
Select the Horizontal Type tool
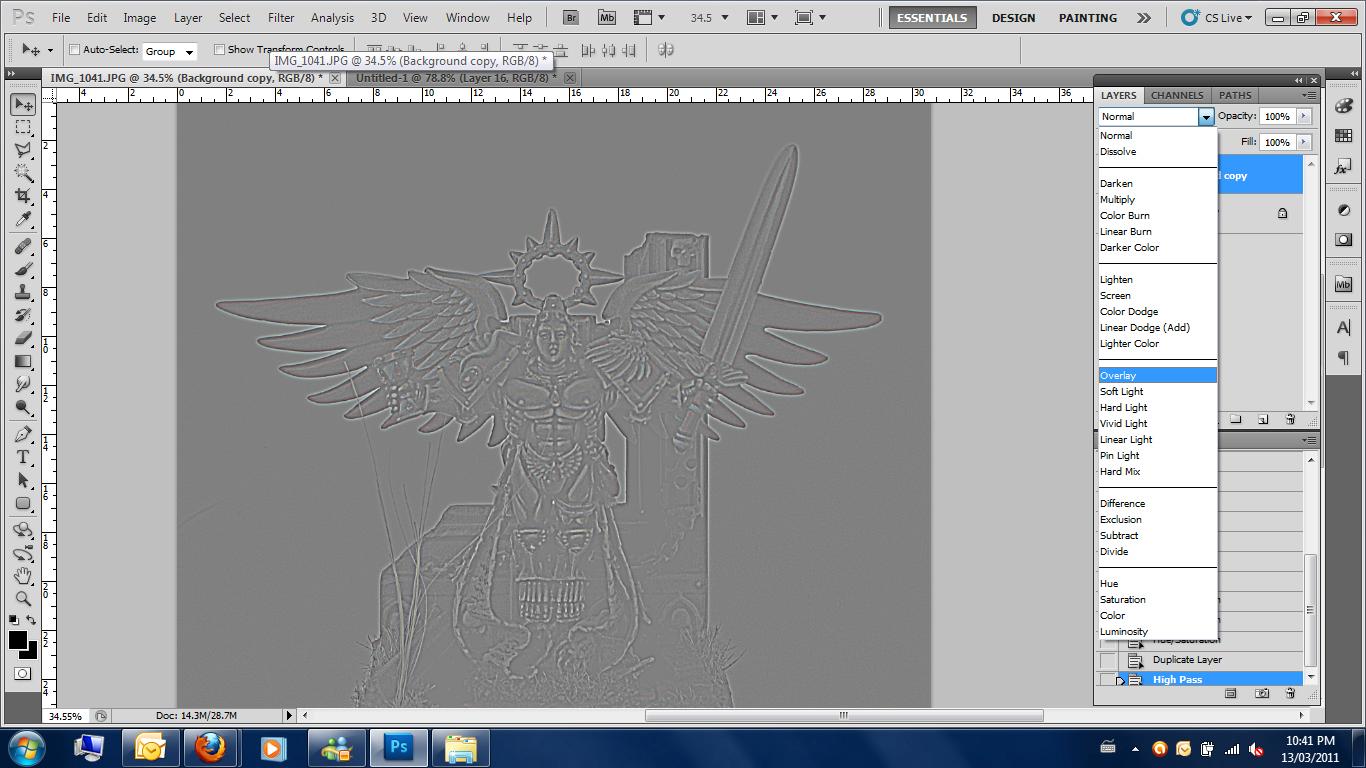coord(23,457)
